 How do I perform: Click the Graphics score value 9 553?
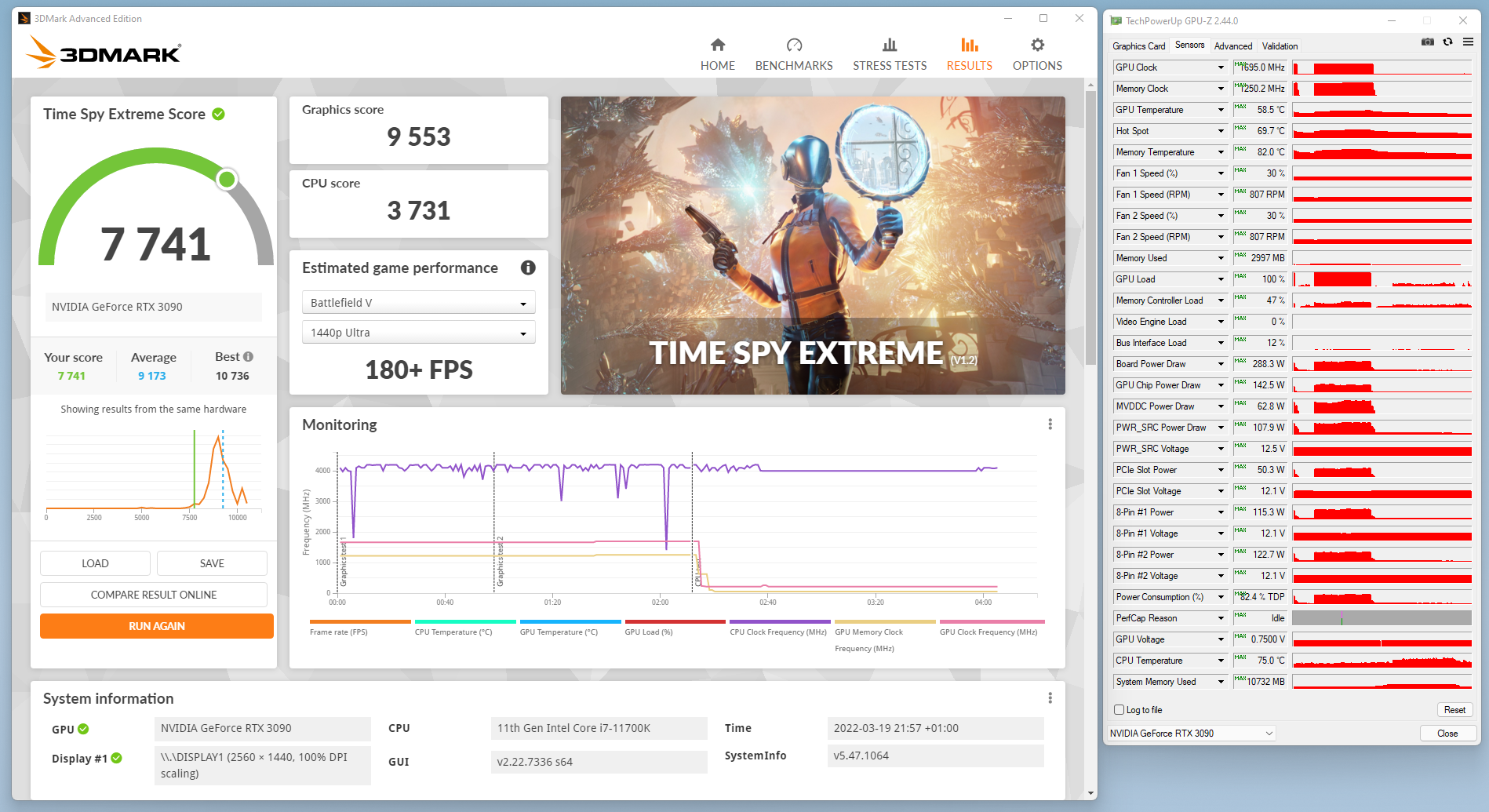coord(419,137)
